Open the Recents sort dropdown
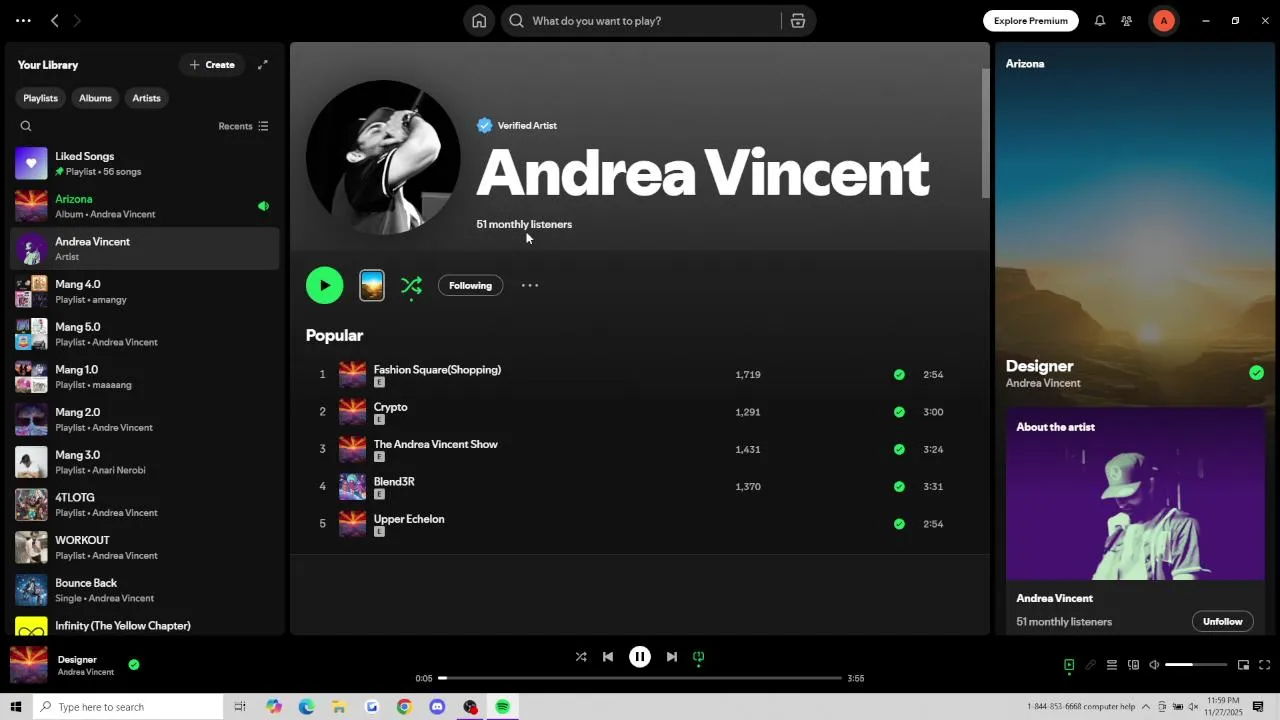This screenshot has width=1280, height=720. (243, 126)
